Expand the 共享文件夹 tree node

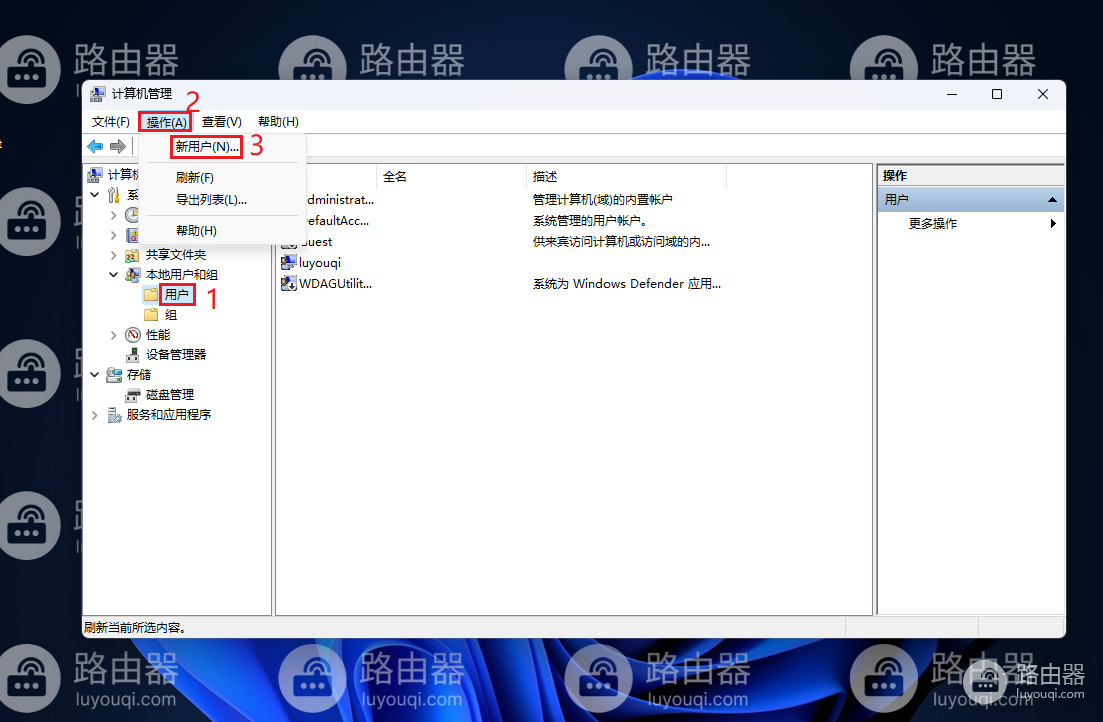click(x=113, y=255)
